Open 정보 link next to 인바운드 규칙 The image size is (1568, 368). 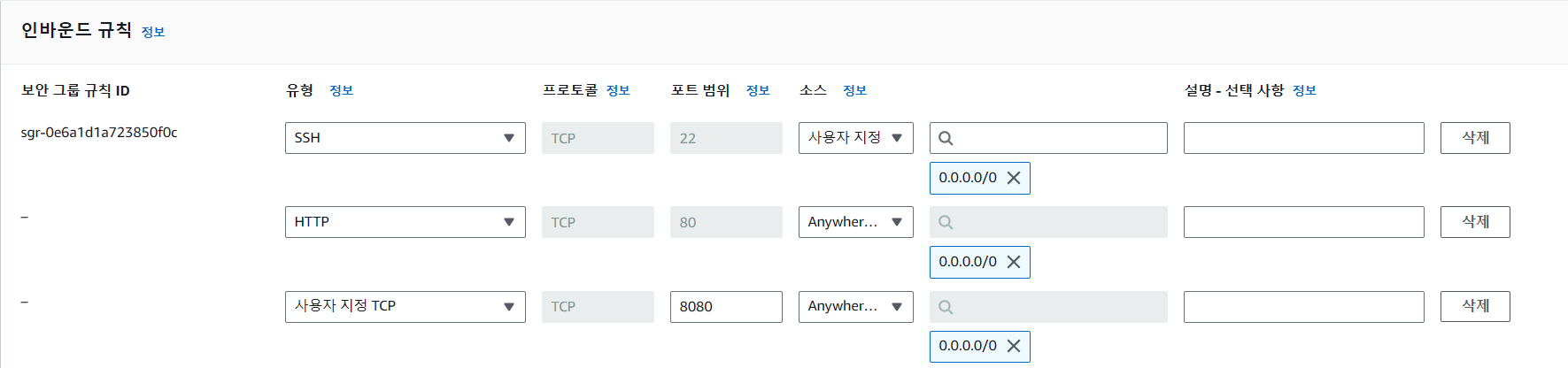153,32
